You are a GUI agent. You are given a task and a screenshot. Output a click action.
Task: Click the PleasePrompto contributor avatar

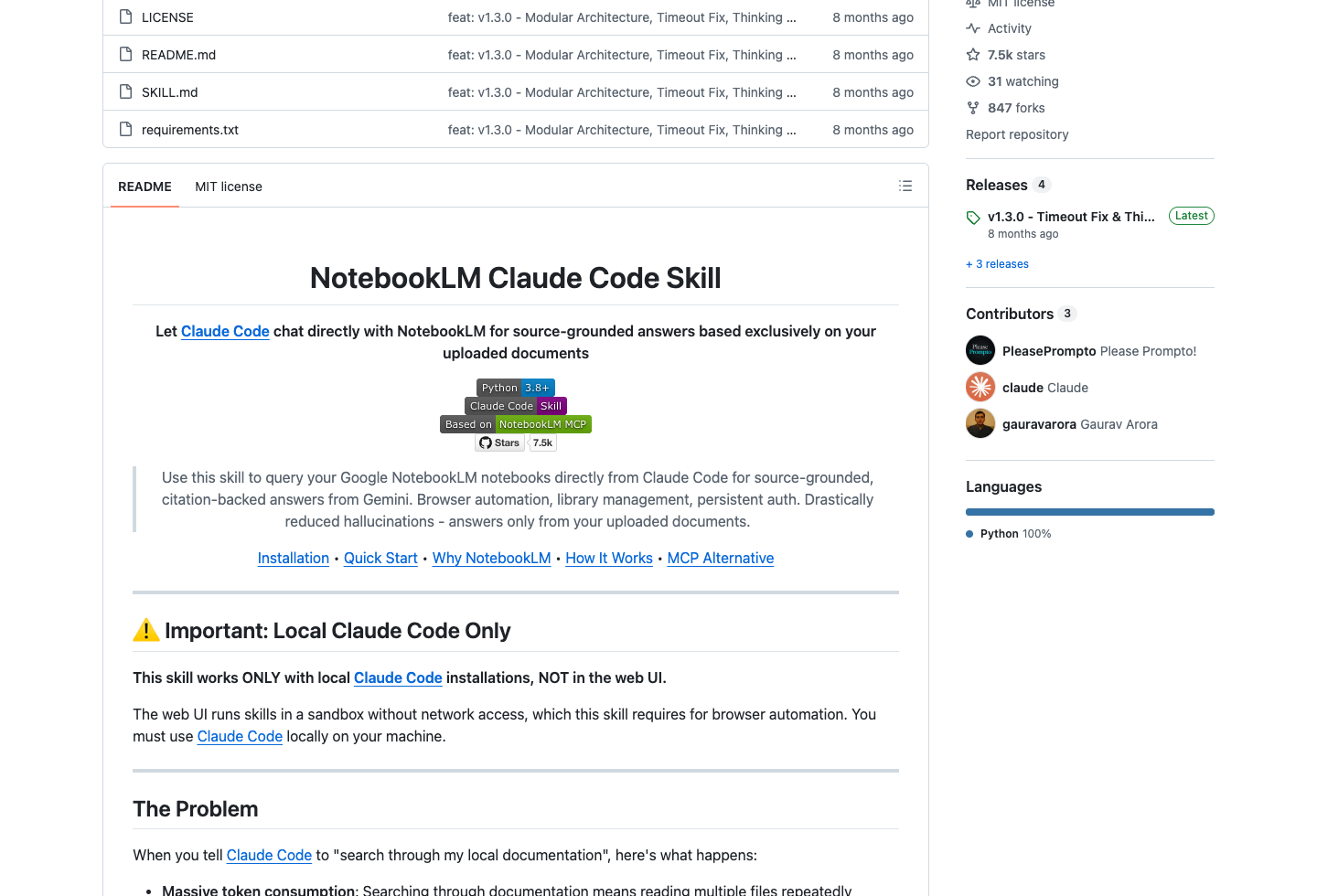[x=980, y=350]
